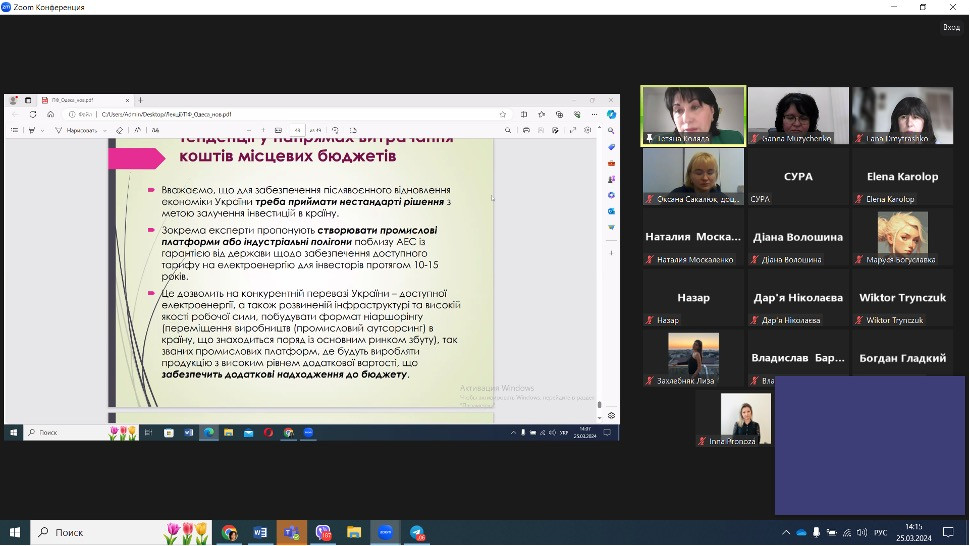This screenshot has height=546, width=970.
Task: Click the refresh icon in shared Edge browser
Action: click(33, 114)
